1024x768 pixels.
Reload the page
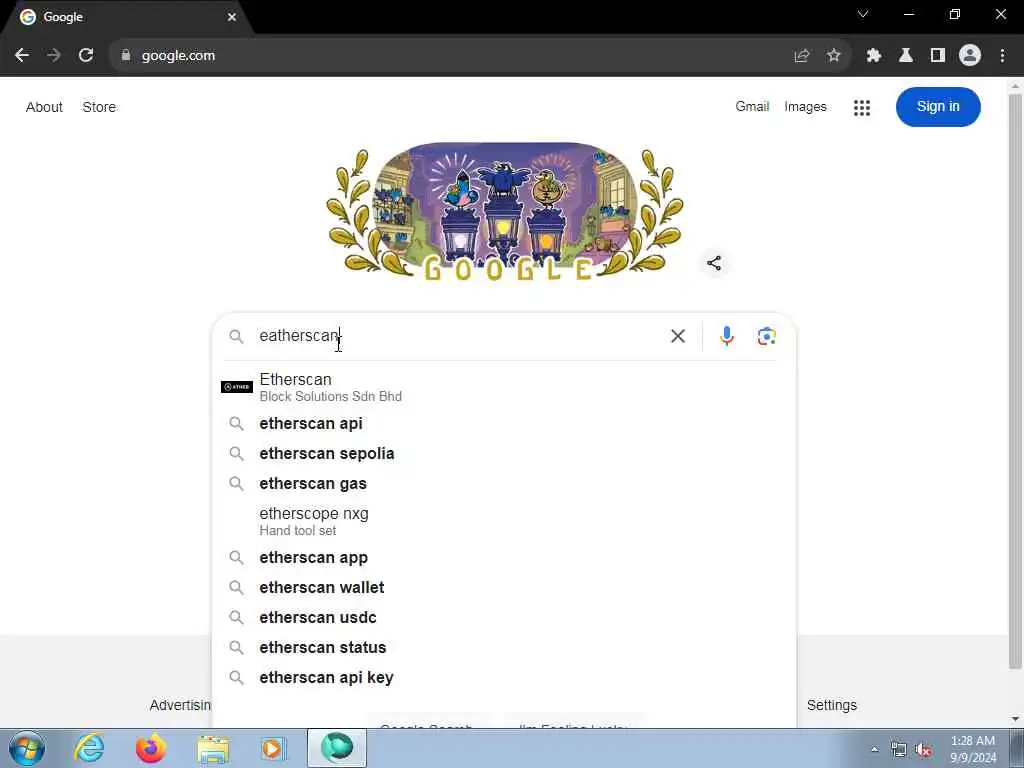[86, 56]
